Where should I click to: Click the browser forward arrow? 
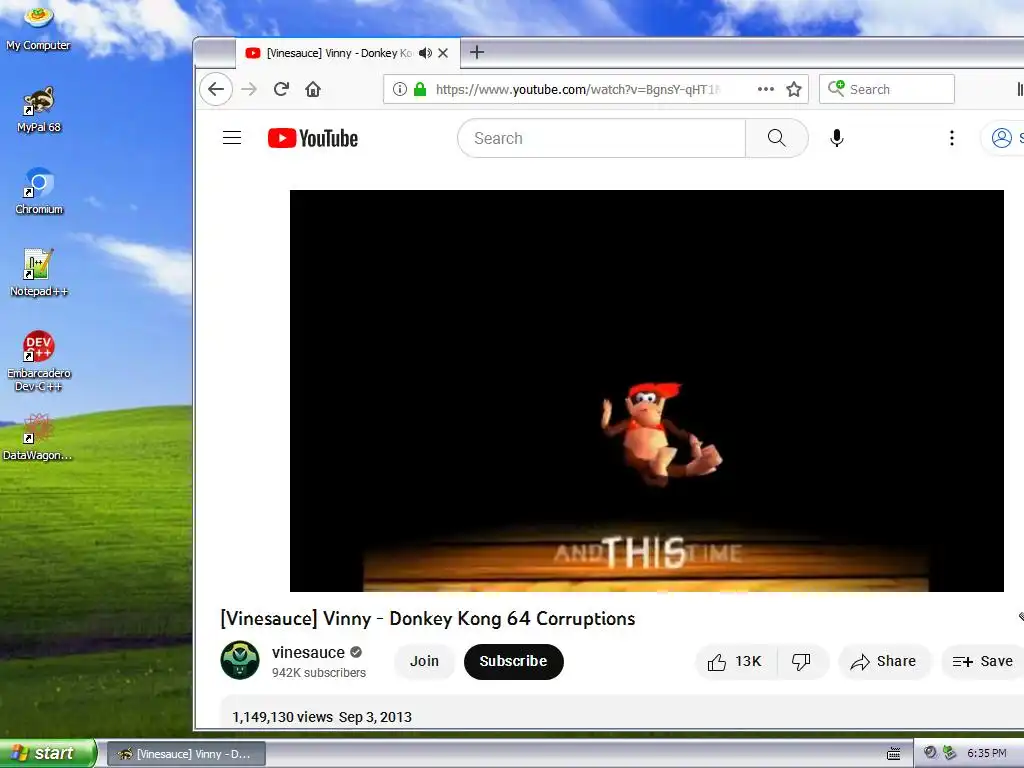249,89
